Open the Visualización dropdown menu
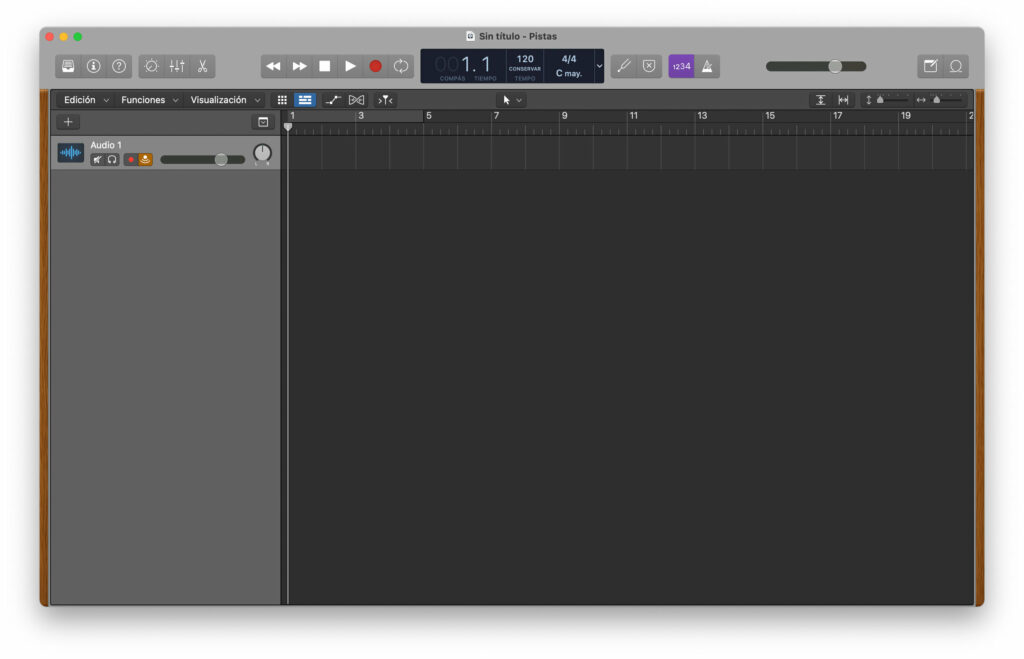The image size is (1024, 659). [x=225, y=100]
